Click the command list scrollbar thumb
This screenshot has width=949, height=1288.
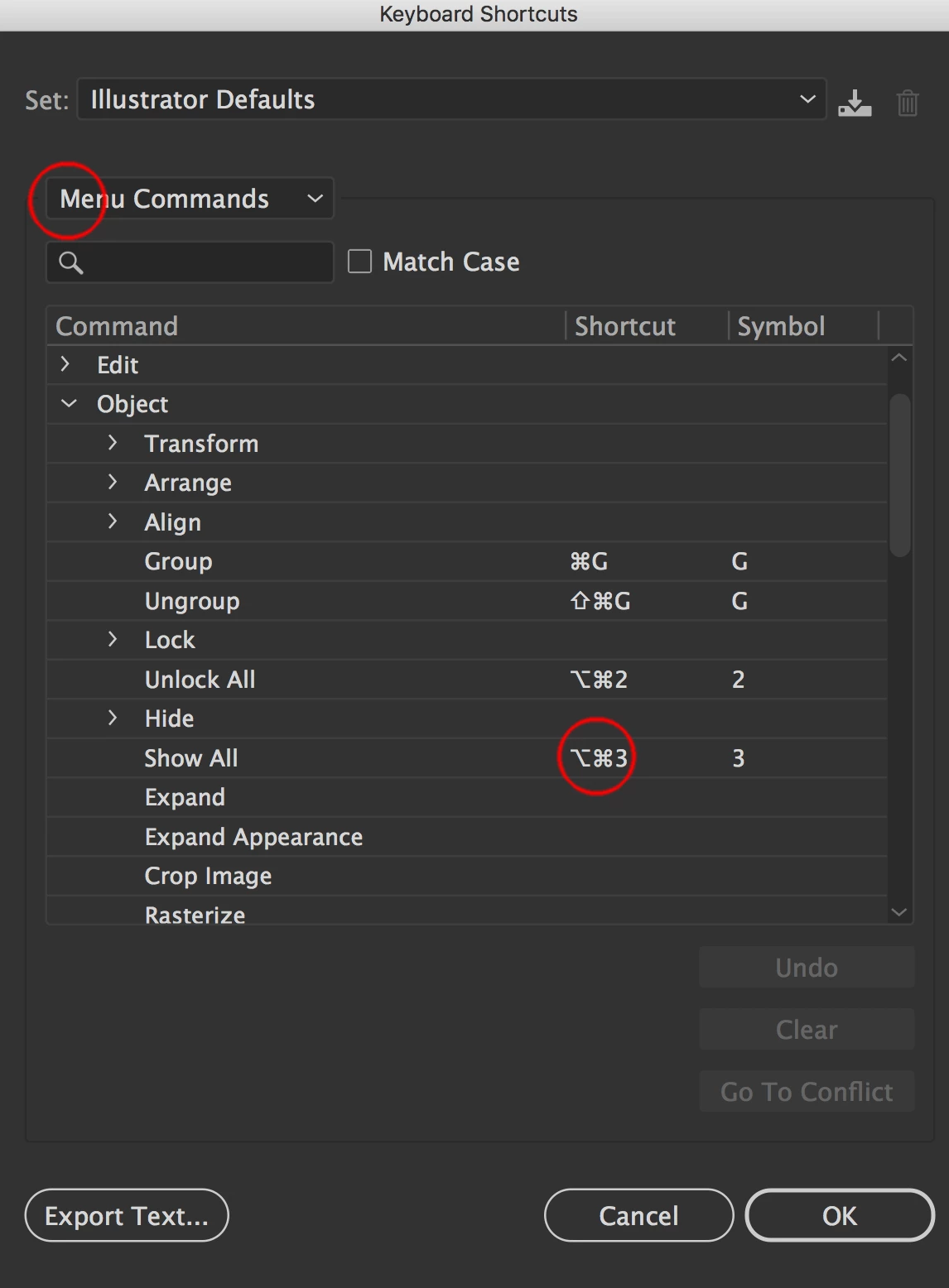pos(899,475)
